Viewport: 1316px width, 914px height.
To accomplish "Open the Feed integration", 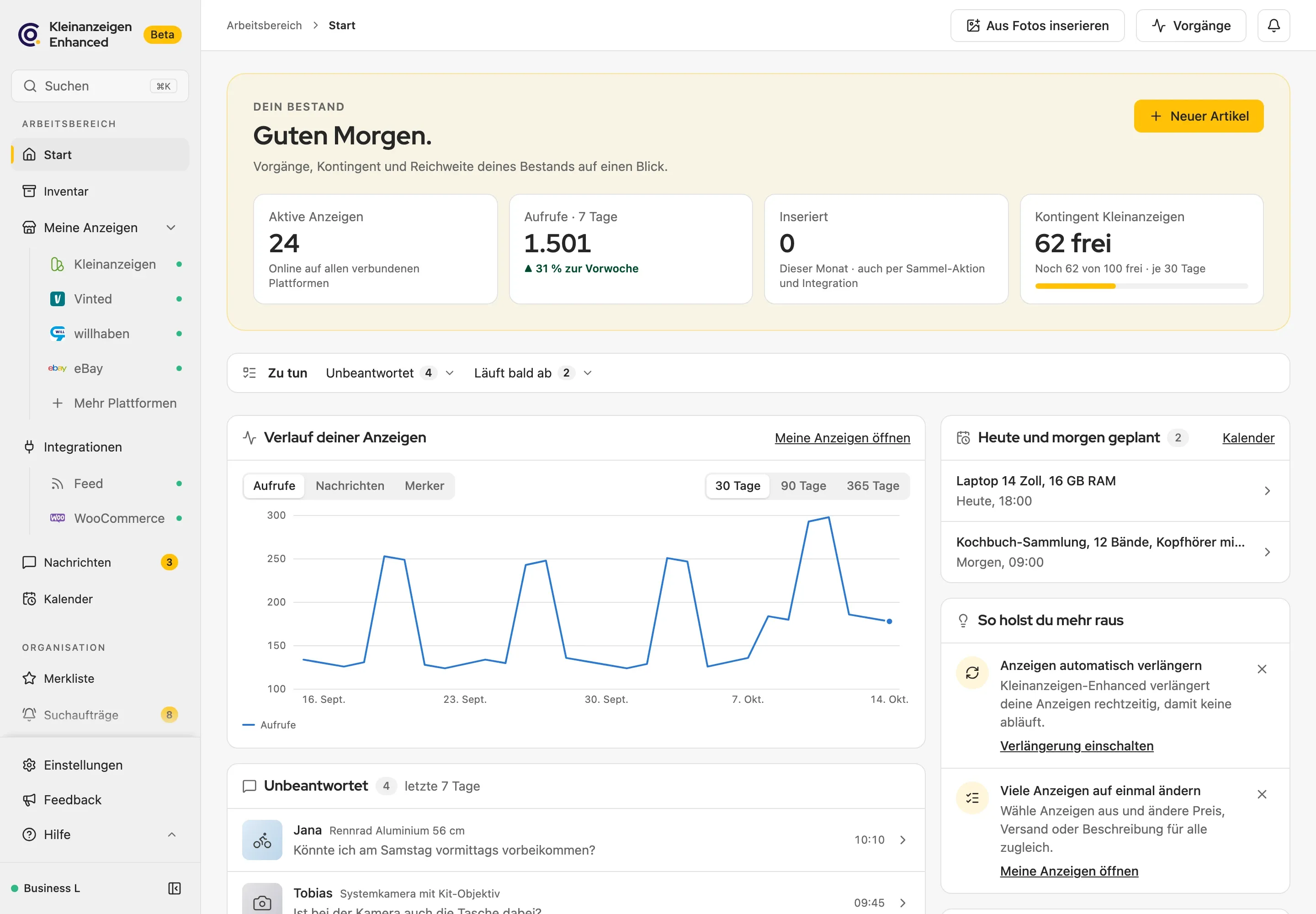I will 115,484.
